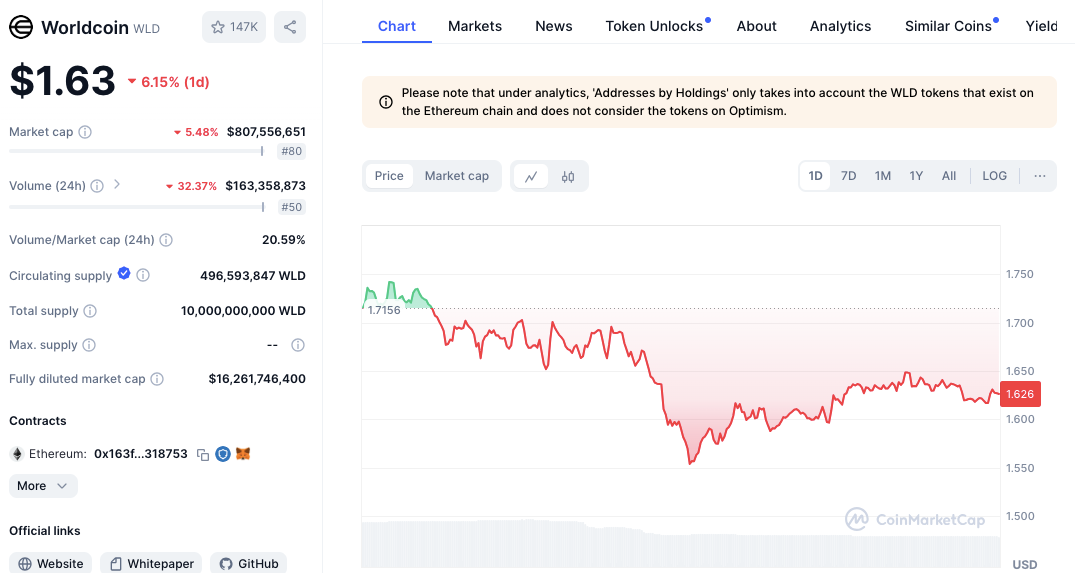1075x573 pixels.
Task: Click the 1.626 current price chart label
Action: [1020, 394]
